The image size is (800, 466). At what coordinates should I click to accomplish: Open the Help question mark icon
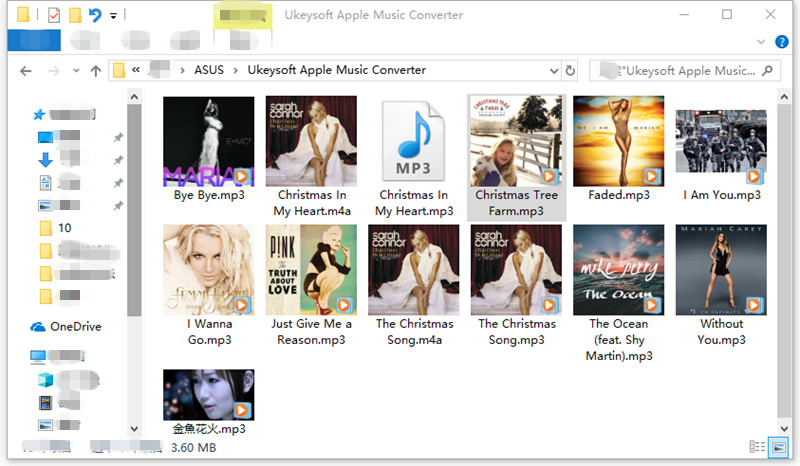(781, 42)
